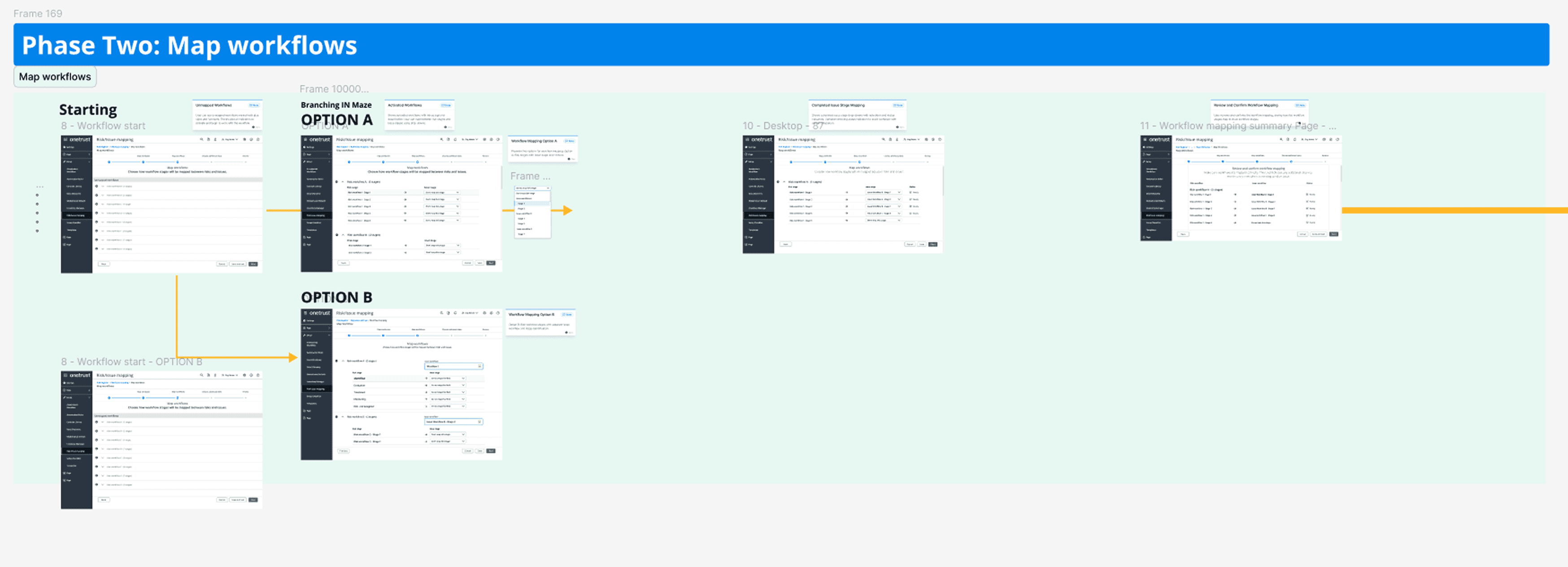Click the search icon in Workflow mapping summary frame
1568x567 pixels.
(1281, 140)
